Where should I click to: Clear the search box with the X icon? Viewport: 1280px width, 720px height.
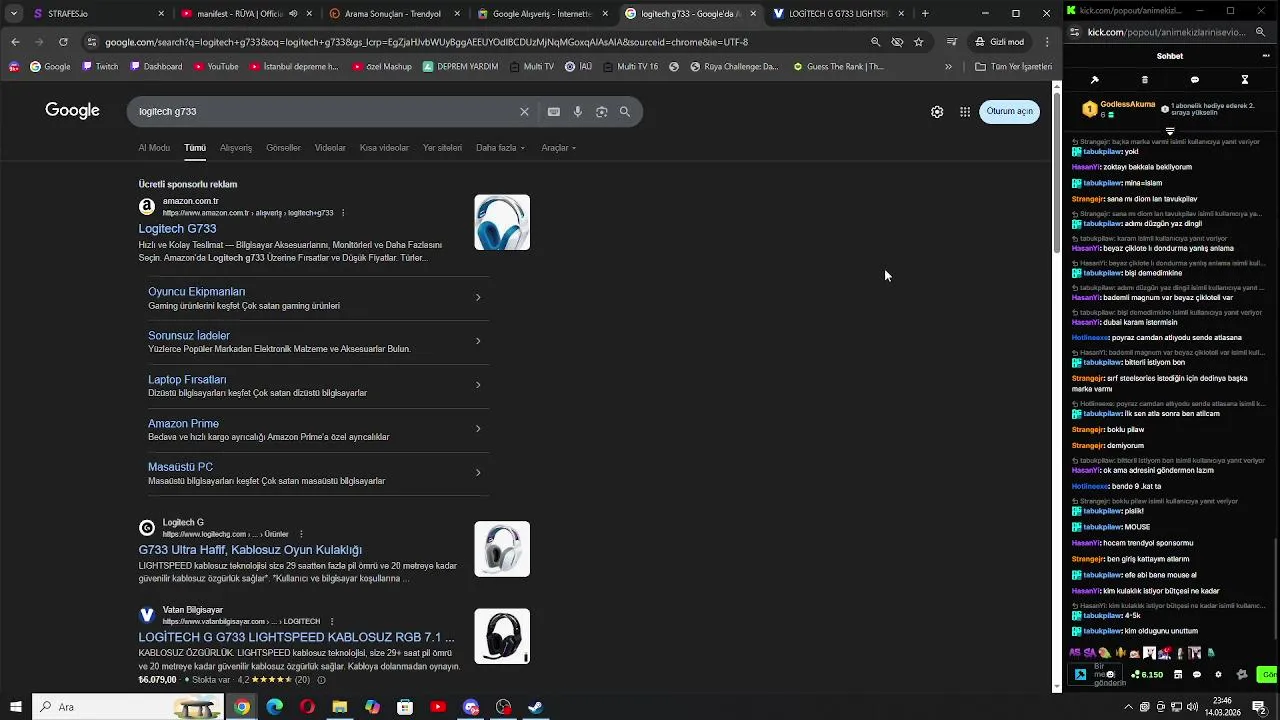[x=524, y=112]
